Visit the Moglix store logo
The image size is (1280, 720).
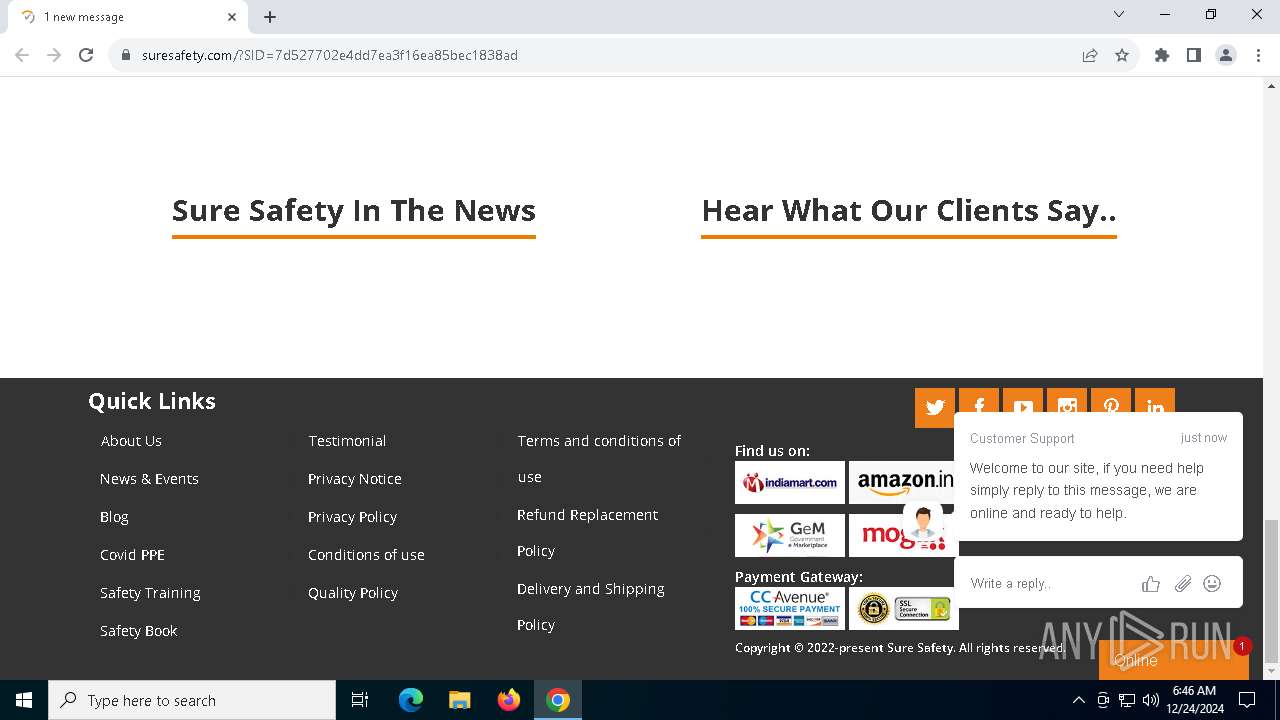(880, 536)
